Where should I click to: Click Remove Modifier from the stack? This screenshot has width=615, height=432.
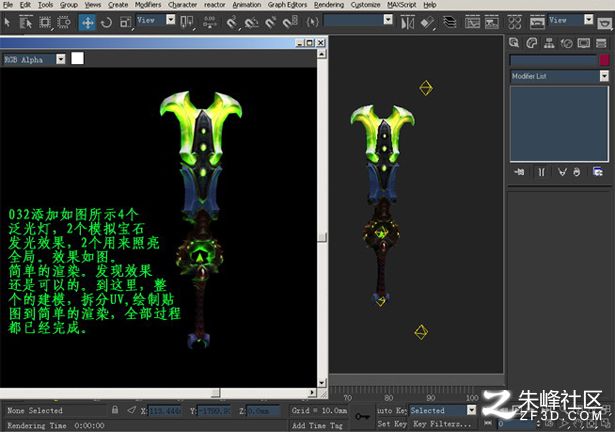[576, 172]
